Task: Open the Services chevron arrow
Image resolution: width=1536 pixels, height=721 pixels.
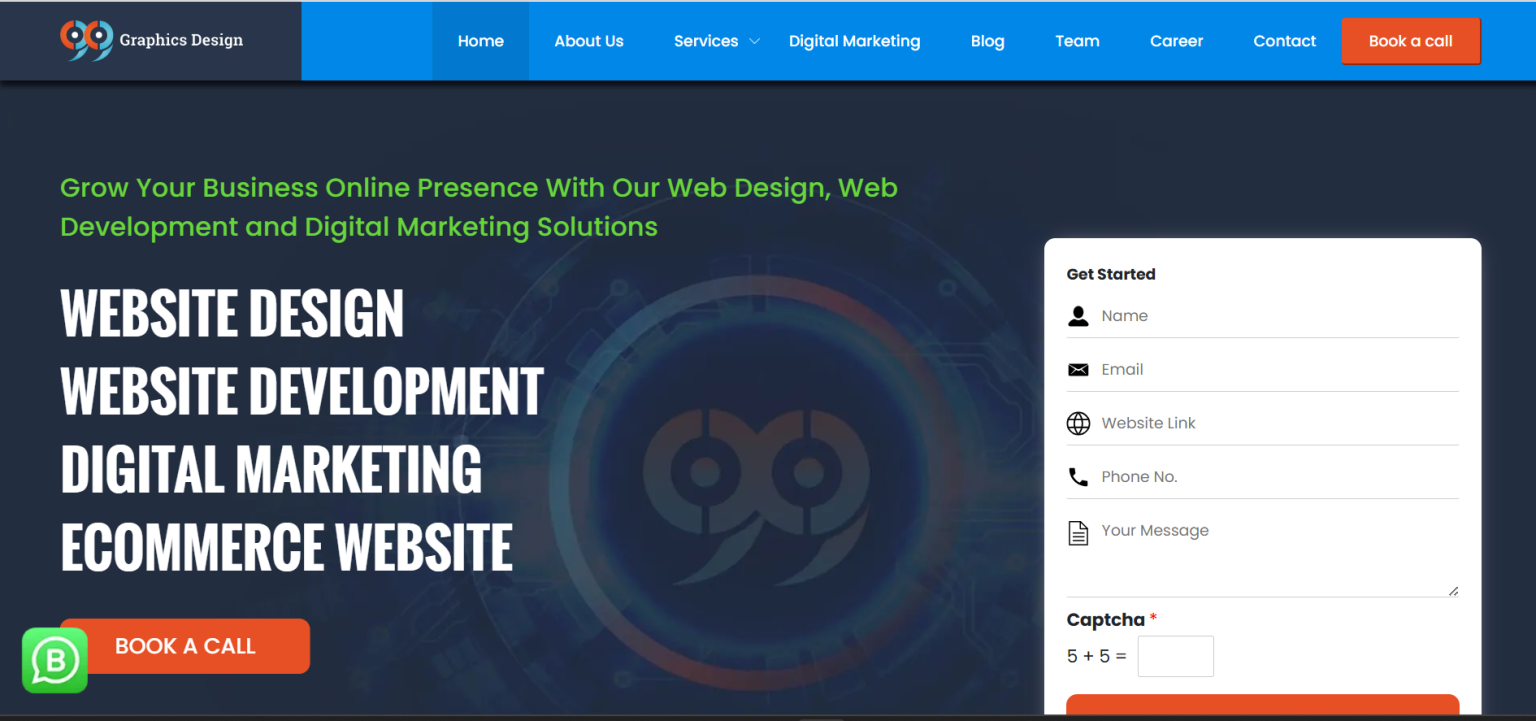Action: point(753,42)
